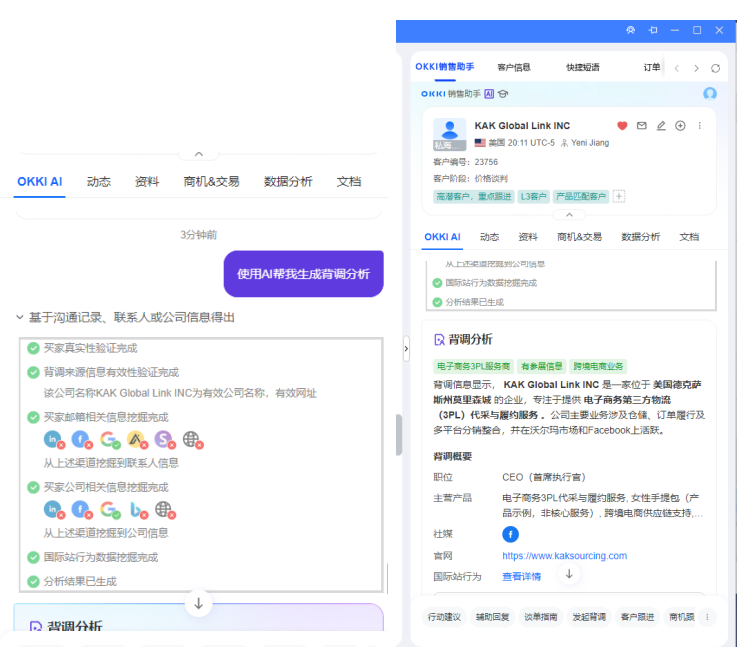Viewport: 739px width, 647px height.
Task: Open the Facebook social media icon
Action: (510, 534)
